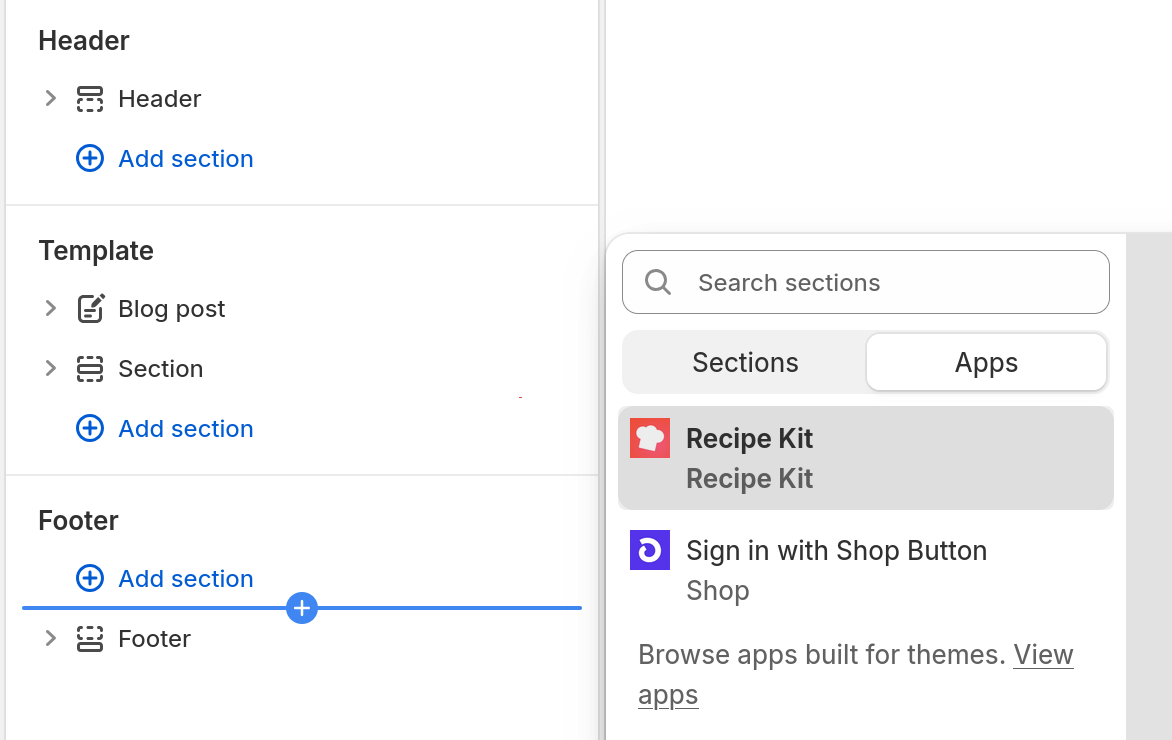Click the Template group heading
Viewport: 1172px width, 740px height.
[96, 250]
